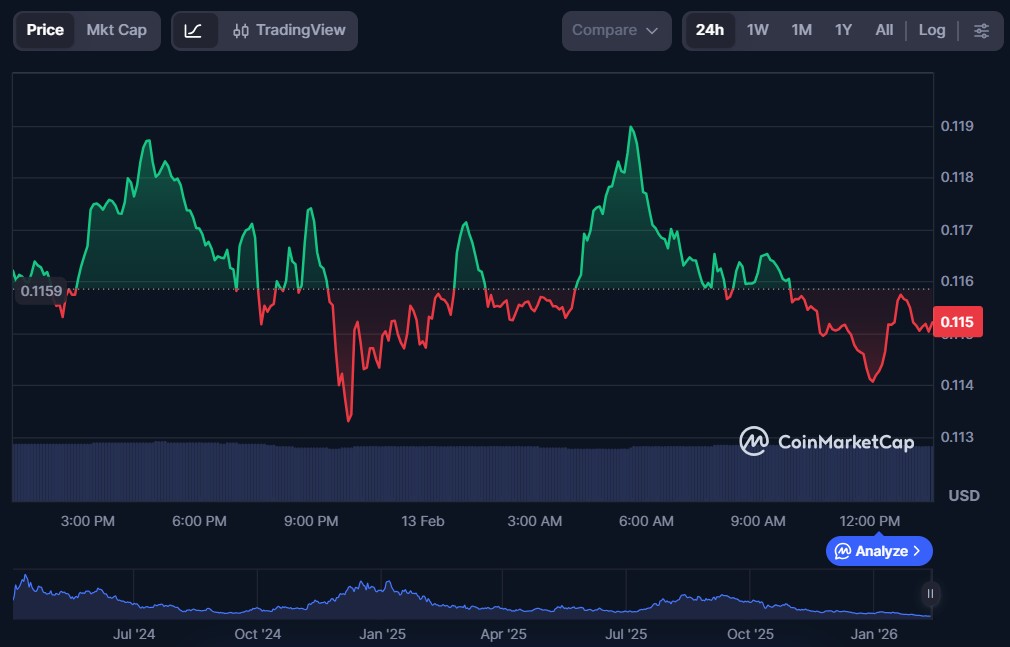Select the line chart view icon
Image resolution: width=1010 pixels, height=647 pixels.
[194, 31]
